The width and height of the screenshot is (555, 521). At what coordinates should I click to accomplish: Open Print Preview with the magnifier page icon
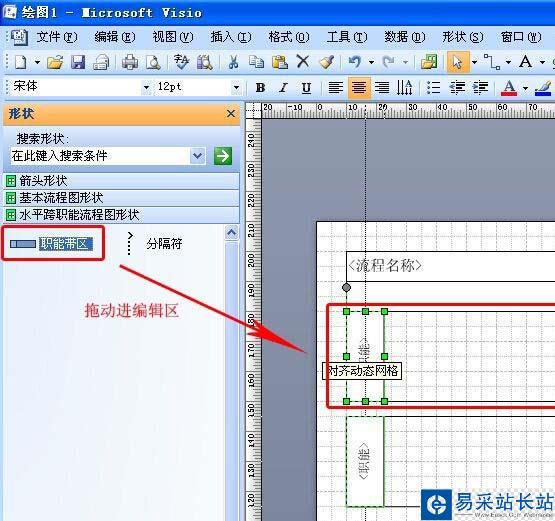coord(153,62)
